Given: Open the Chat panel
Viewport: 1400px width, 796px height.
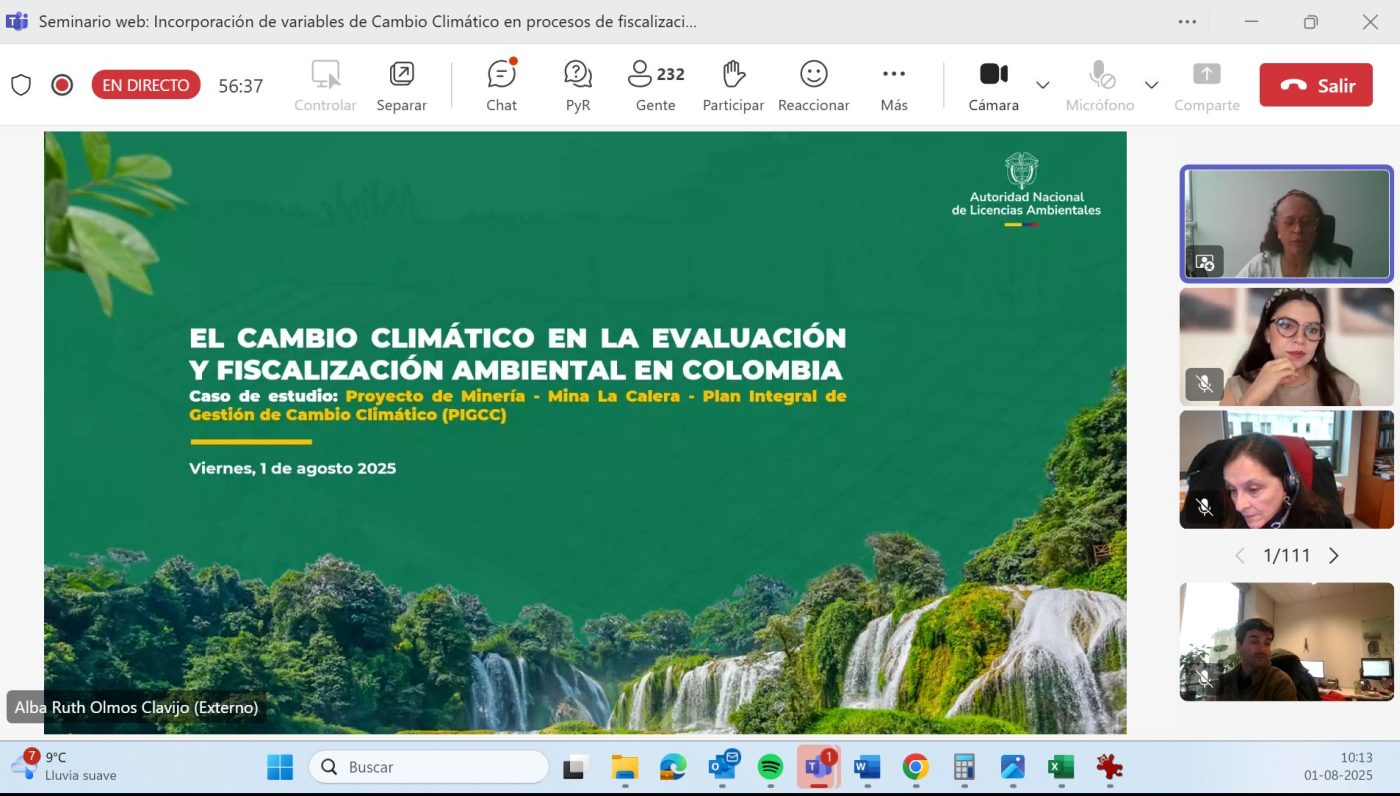Looking at the screenshot, I should click(501, 85).
